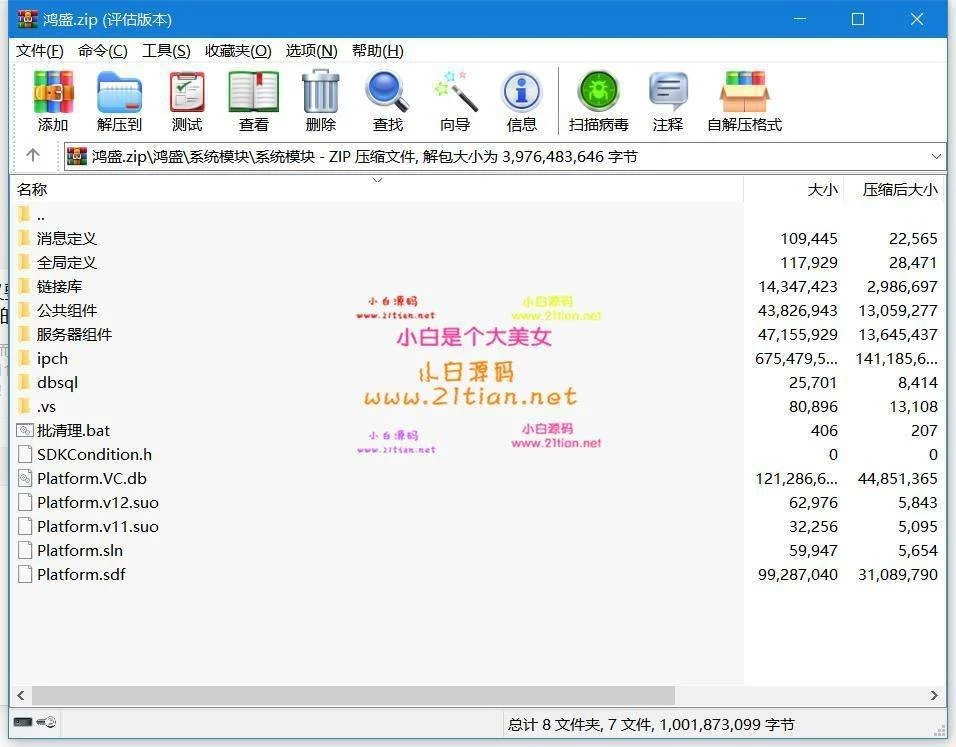Sort by the 名称 column header
The width and height of the screenshot is (956, 747).
coord(32,189)
